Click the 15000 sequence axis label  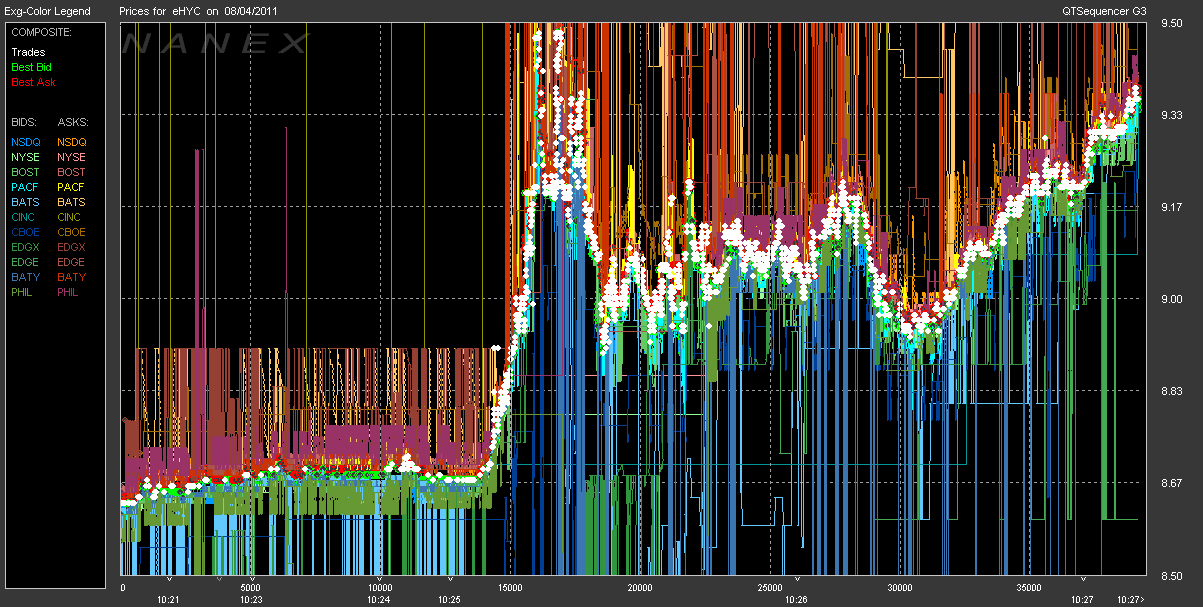(510, 588)
